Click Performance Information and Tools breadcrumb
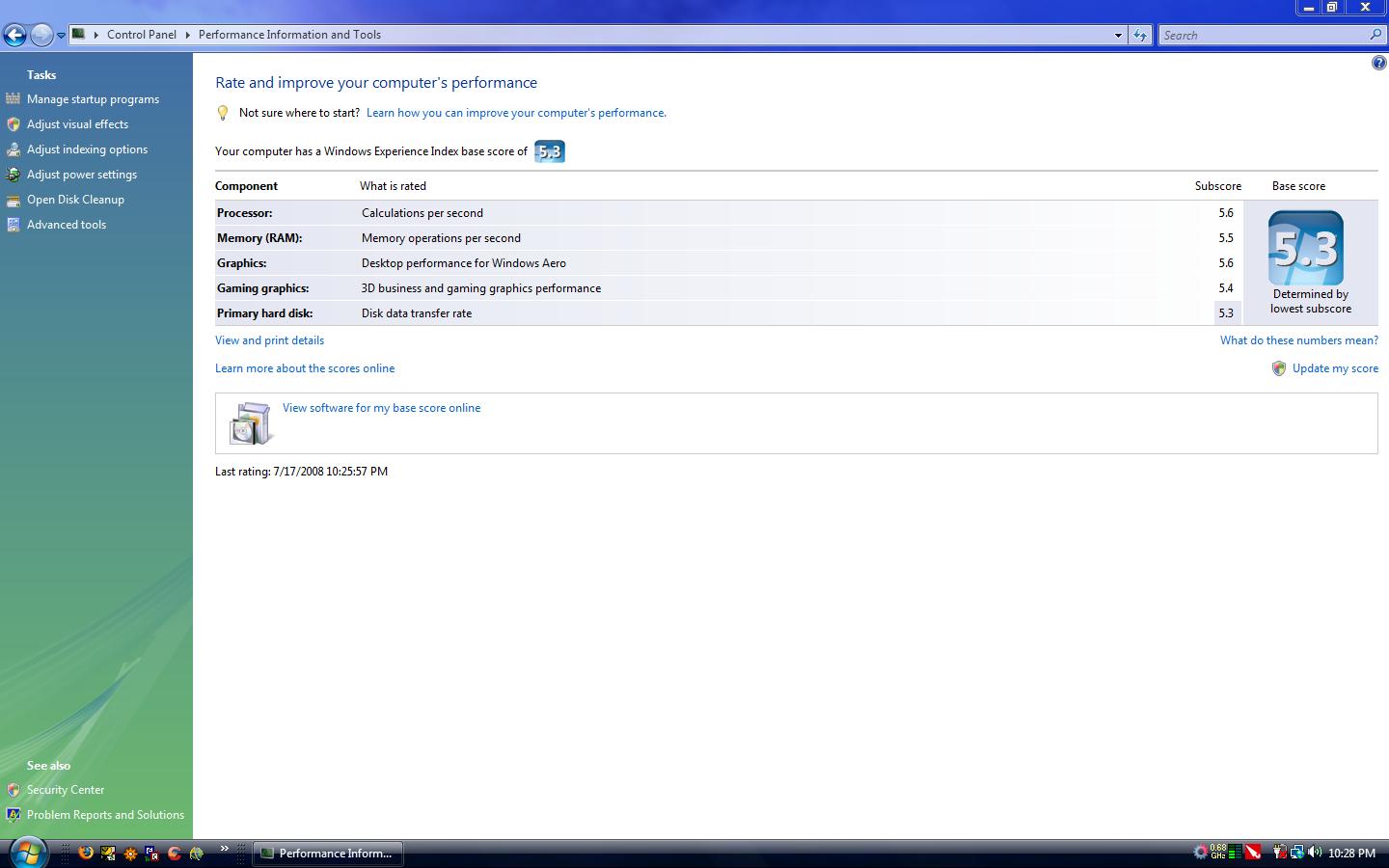Image resolution: width=1389 pixels, height=868 pixels. (x=289, y=35)
